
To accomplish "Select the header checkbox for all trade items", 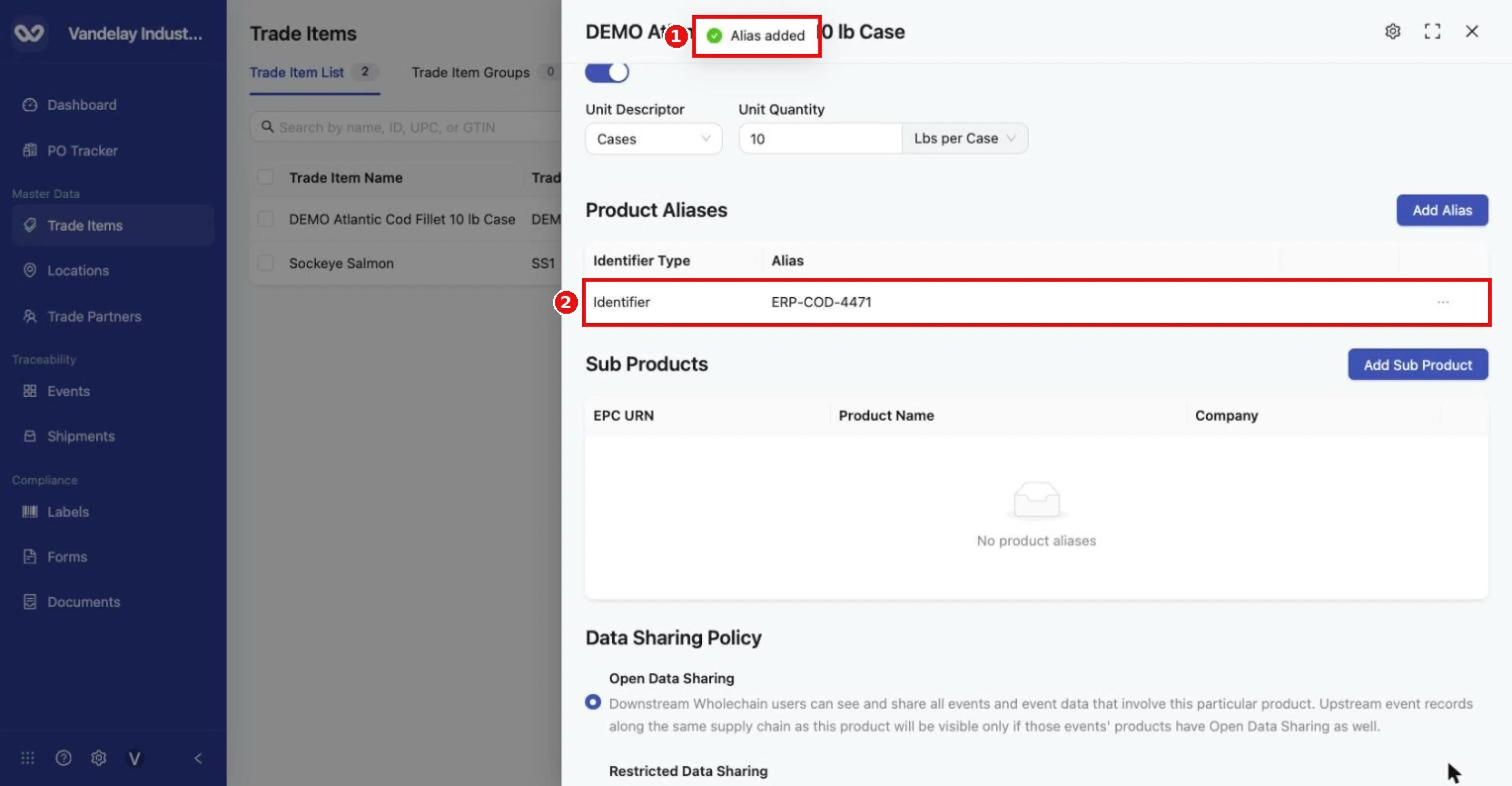I will tap(265, 177).
